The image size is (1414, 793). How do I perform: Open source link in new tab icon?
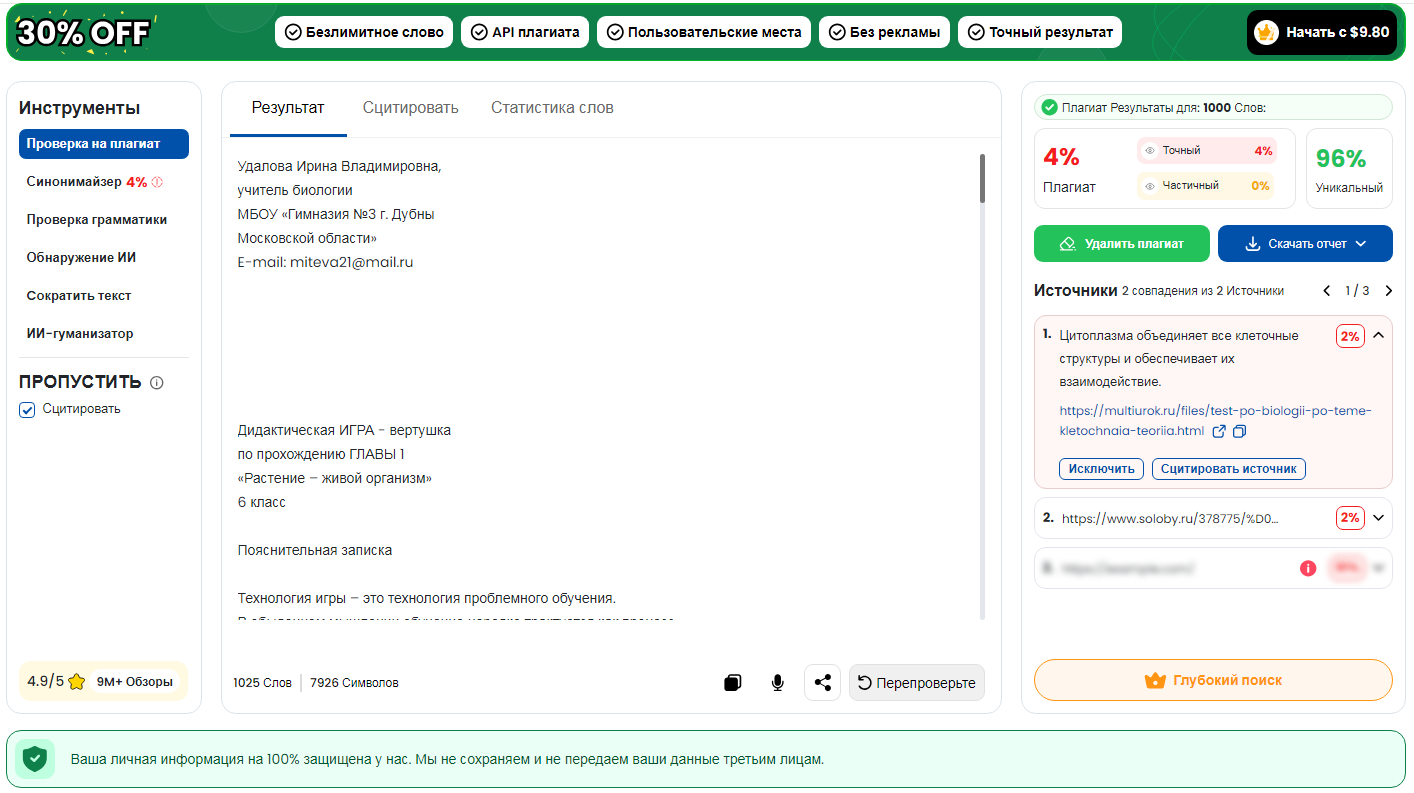tap(1219, 432)
